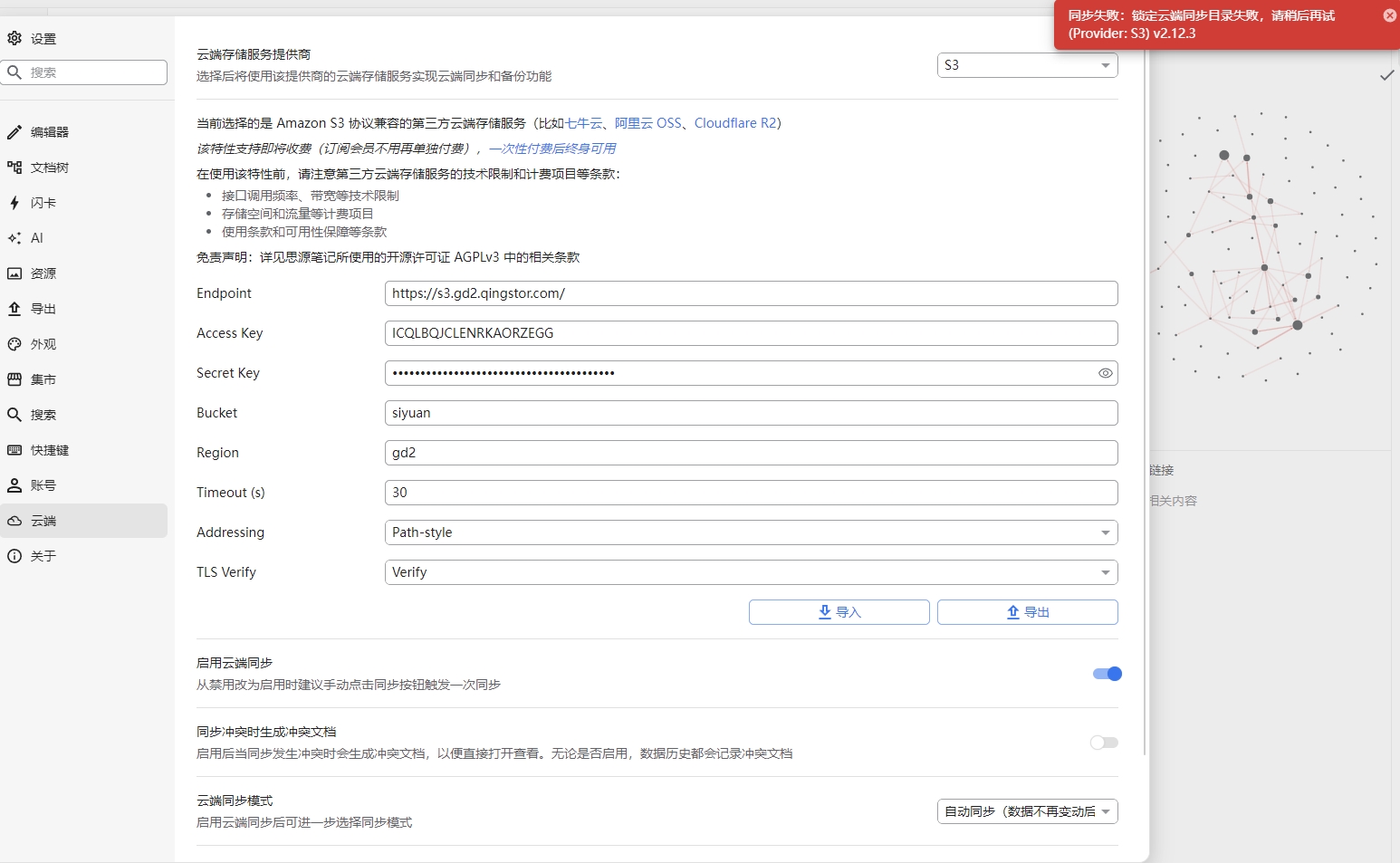Reveal the Secret Key with eye toggle
Image resolution: width=1400 pixels, height=863 pixels.
(1104, 372)
